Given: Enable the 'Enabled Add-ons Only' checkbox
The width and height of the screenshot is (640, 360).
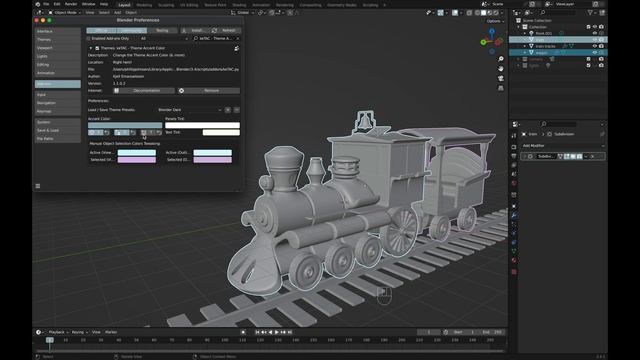Looking at the screenshot, I should (x=89, y=38).
